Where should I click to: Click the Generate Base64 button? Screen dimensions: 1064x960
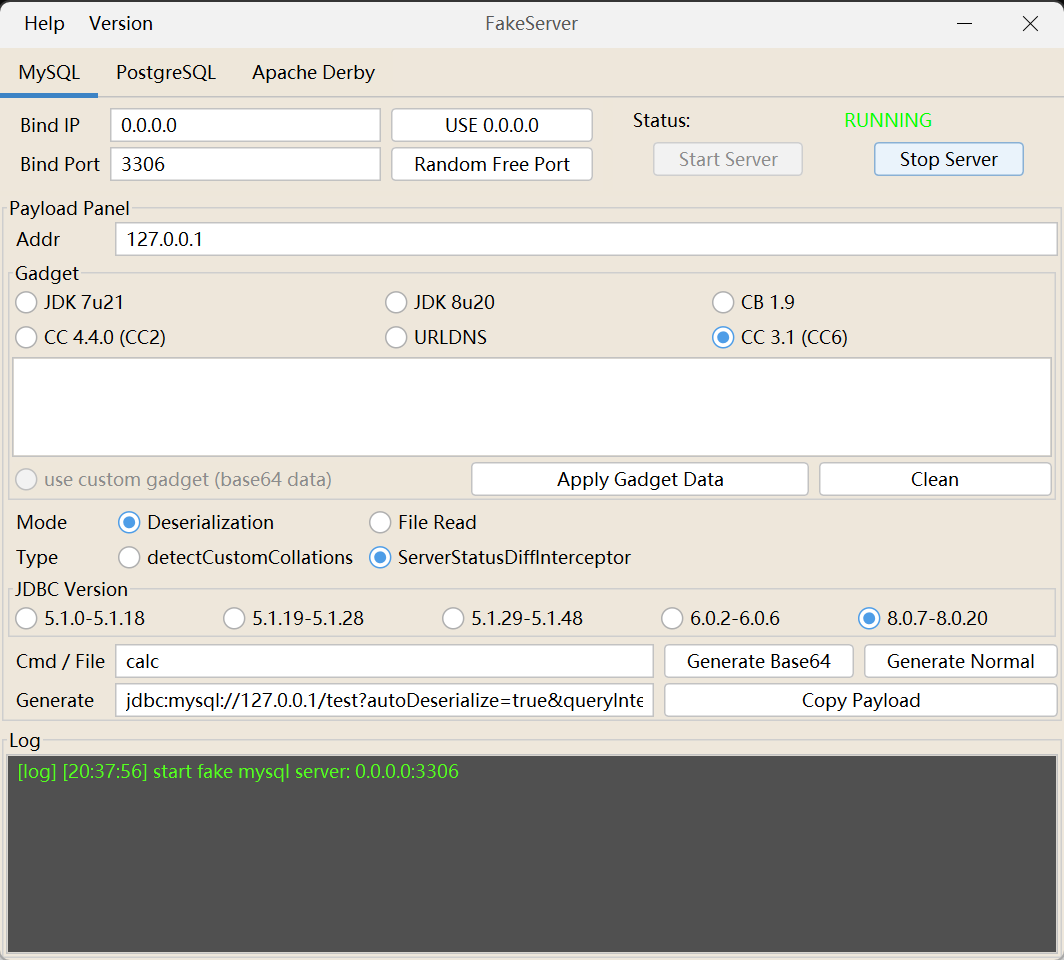pyautogui.click(x=759, y=661)
